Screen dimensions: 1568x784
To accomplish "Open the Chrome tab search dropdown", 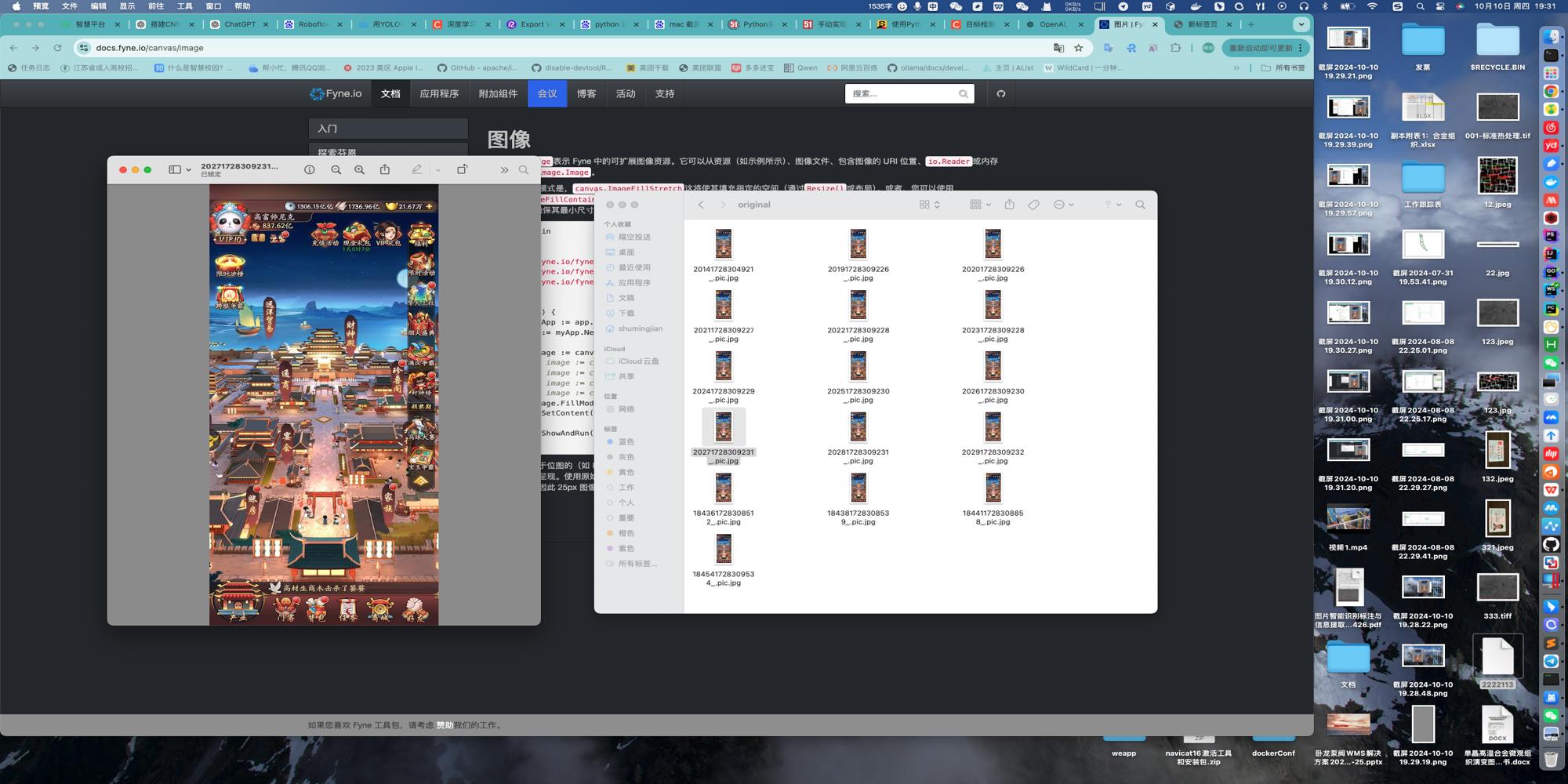I will (x=1301, y=24).
